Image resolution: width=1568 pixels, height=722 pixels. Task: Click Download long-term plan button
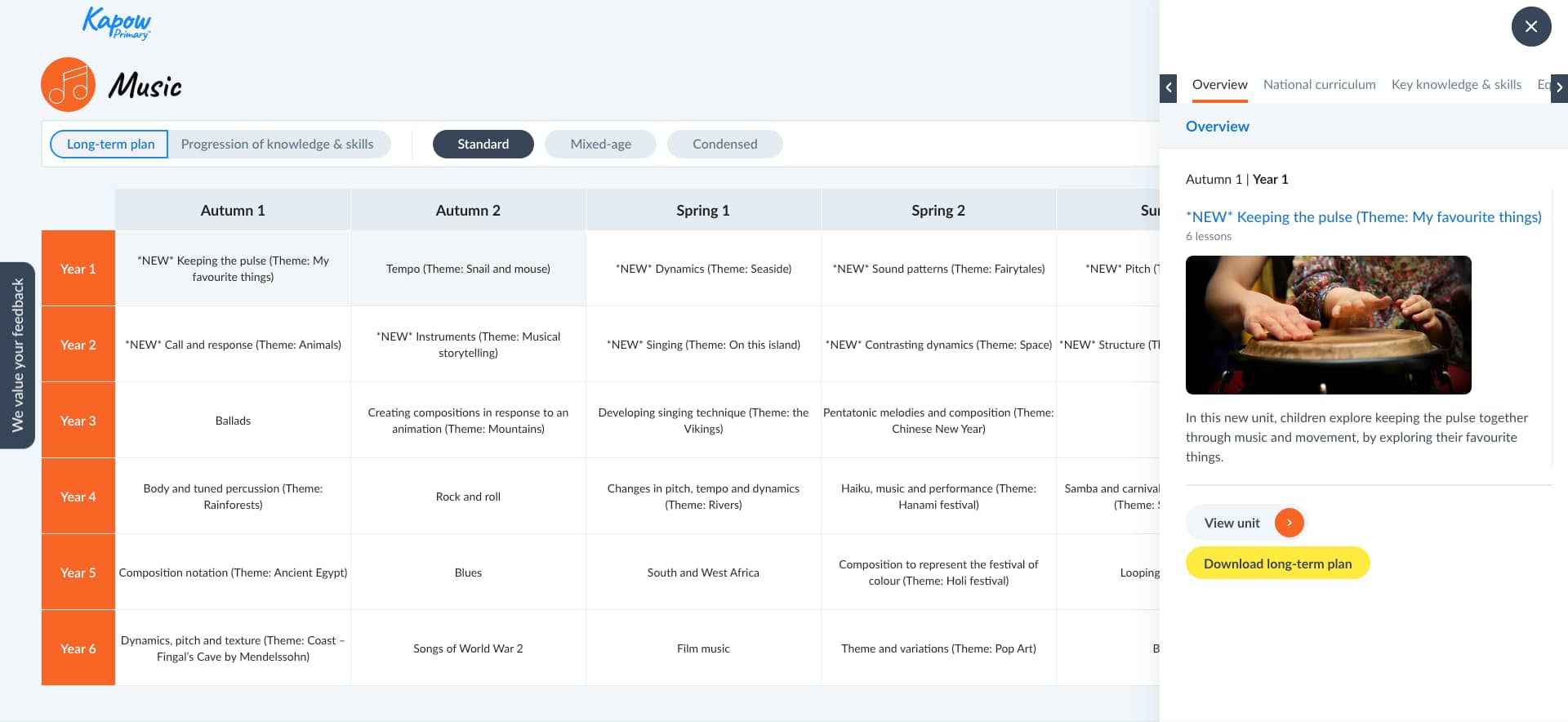click(1277, 564)
